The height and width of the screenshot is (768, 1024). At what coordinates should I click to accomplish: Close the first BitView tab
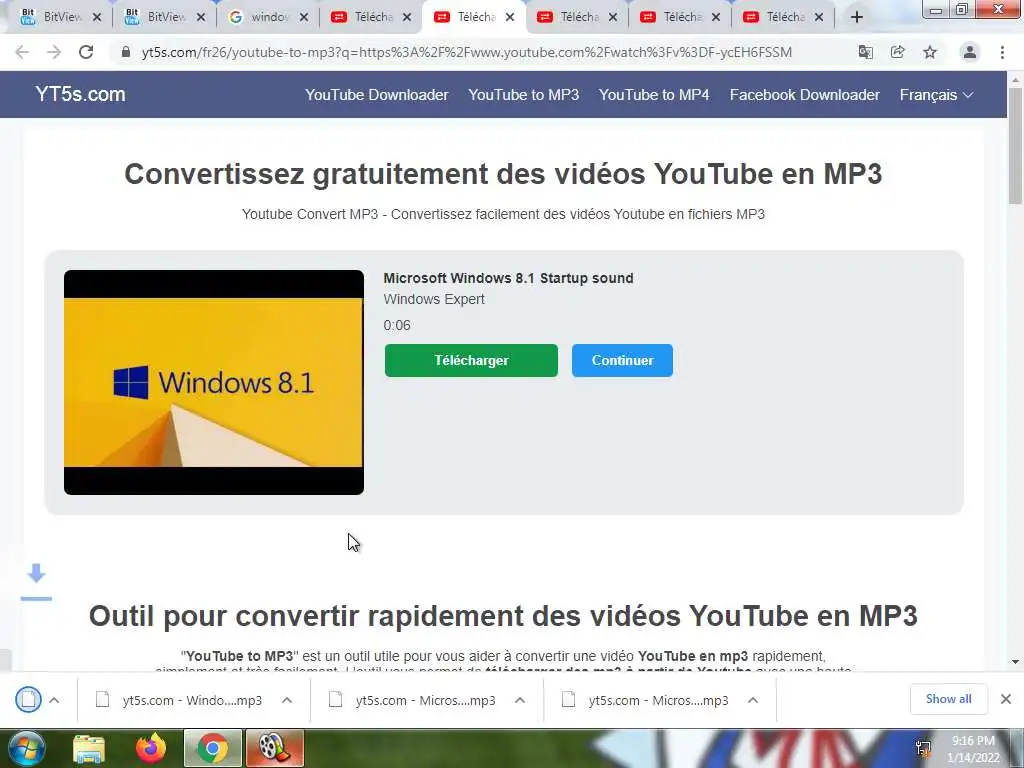point(97,18)
